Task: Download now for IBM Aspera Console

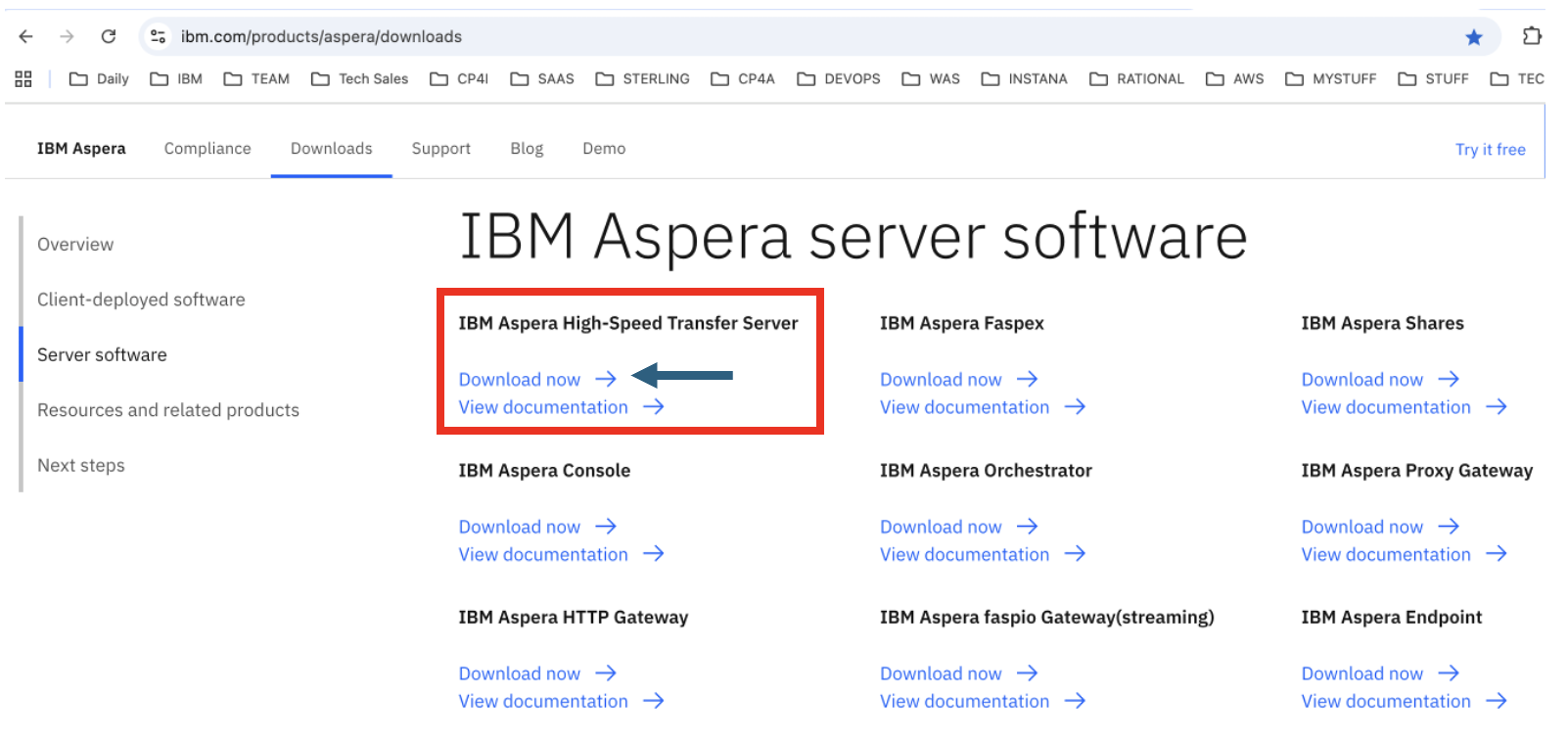Action: [x=537, y=527]
